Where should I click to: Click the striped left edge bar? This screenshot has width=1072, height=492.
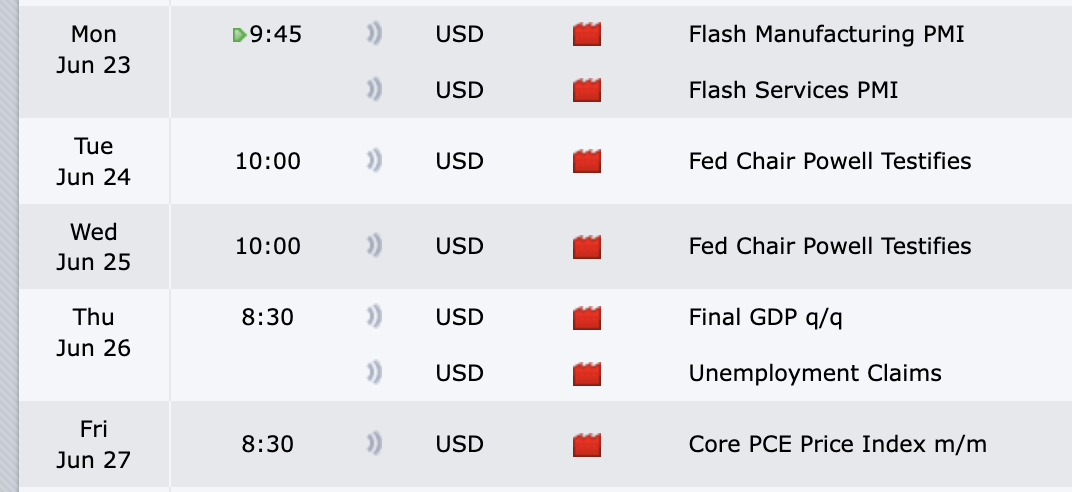(9, 246)
